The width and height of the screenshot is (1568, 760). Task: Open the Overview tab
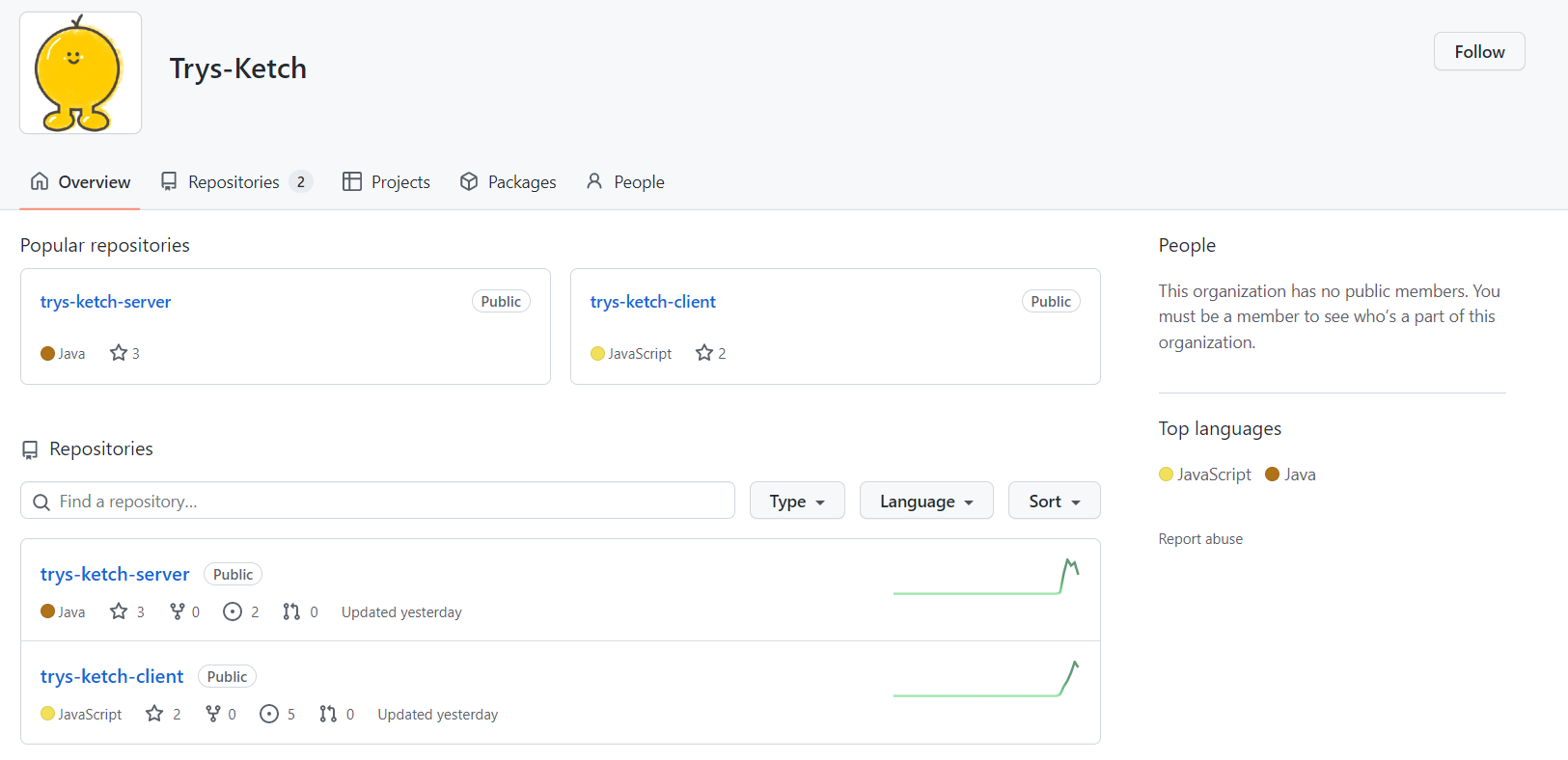click(80, 181)
